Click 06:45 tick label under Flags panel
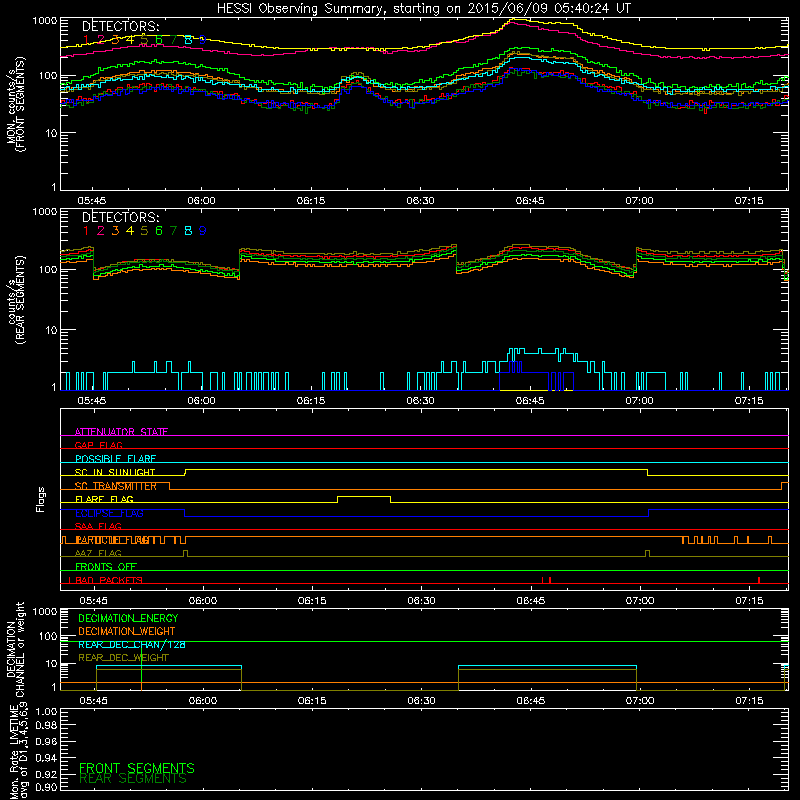Image resolution: width=800 pixels, height=800 pixels. coord(531,601)
